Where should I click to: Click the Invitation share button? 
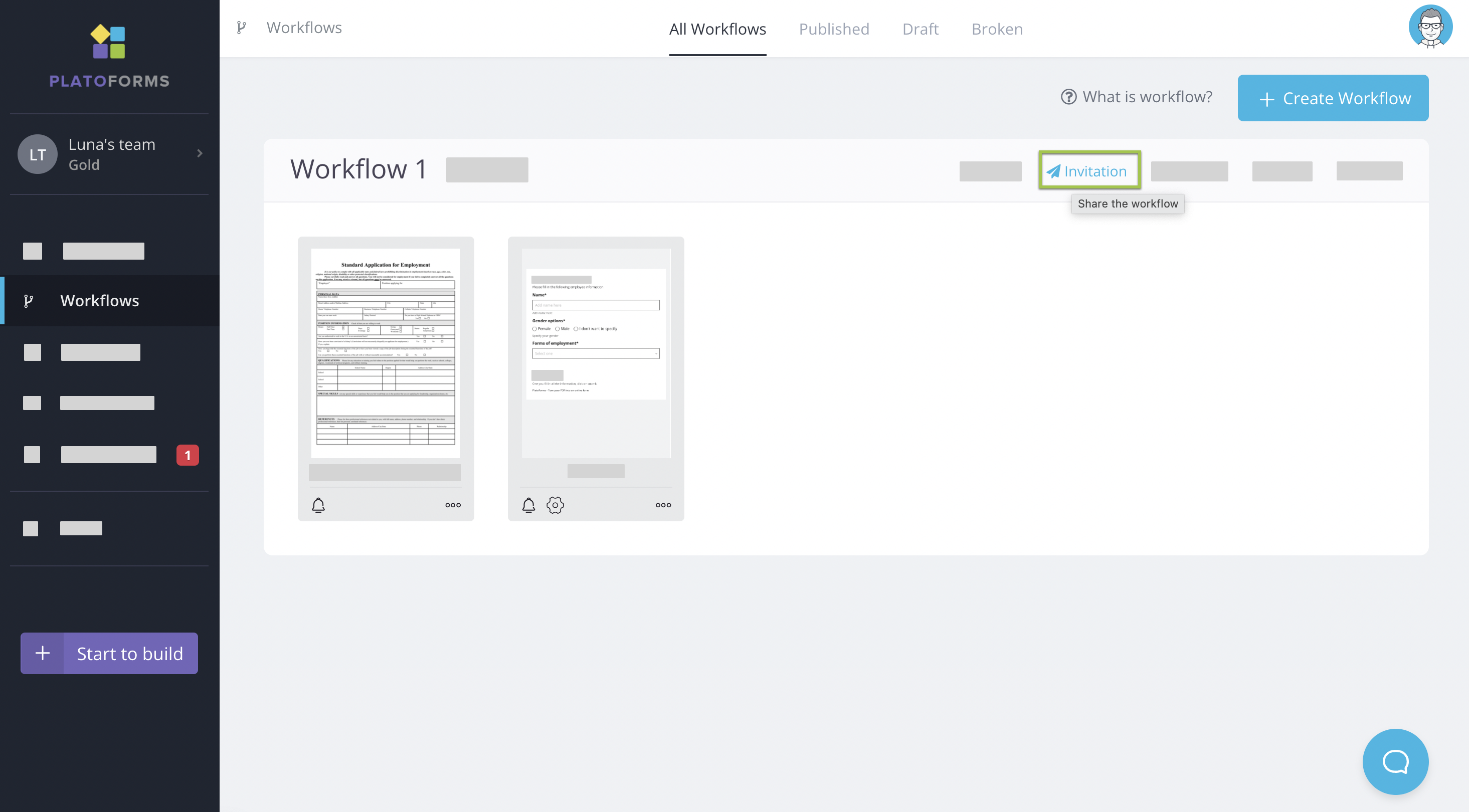coord(1088,170)
